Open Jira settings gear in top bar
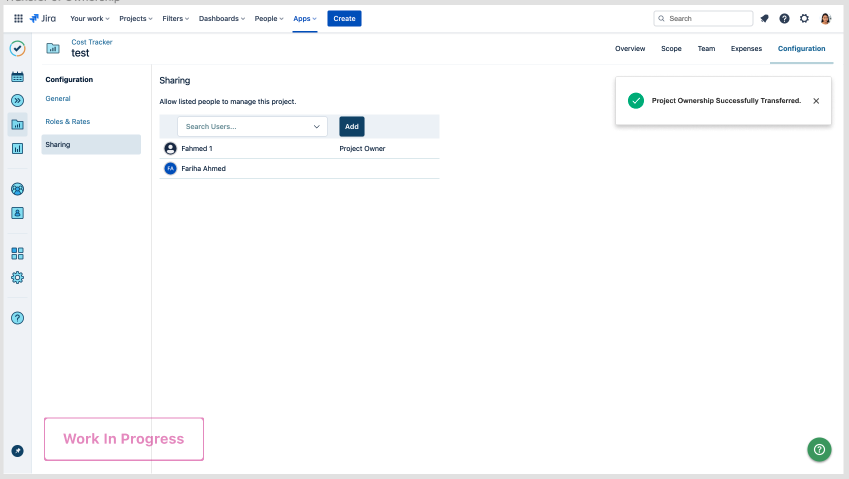 point(804,18)
